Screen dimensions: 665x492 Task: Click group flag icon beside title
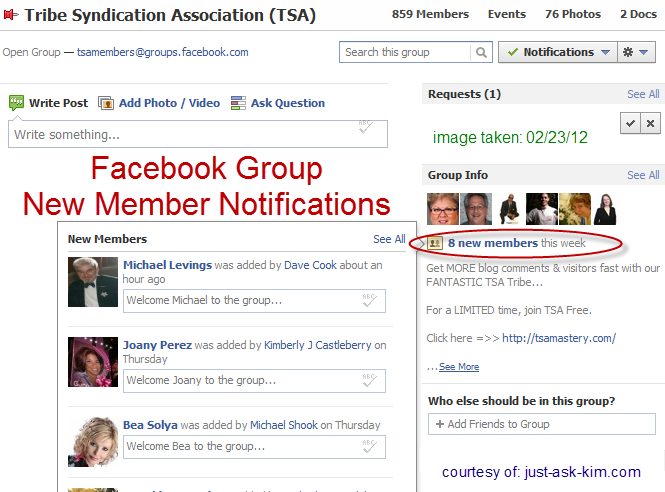(x=11, y=15)
